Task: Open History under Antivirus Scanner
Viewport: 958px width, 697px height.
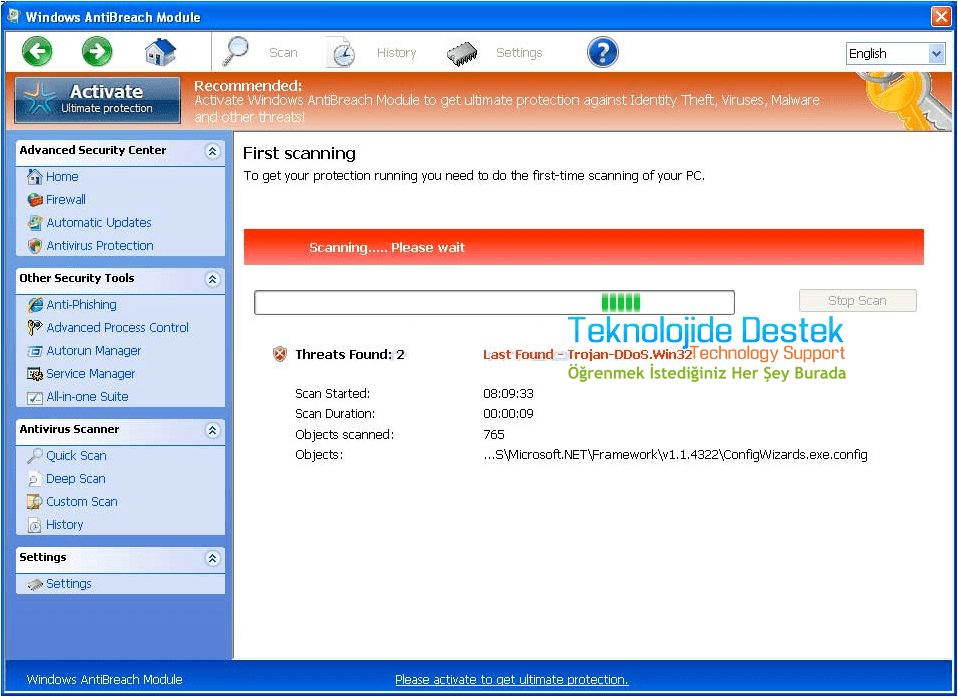Action: click(x=65, y=525)
